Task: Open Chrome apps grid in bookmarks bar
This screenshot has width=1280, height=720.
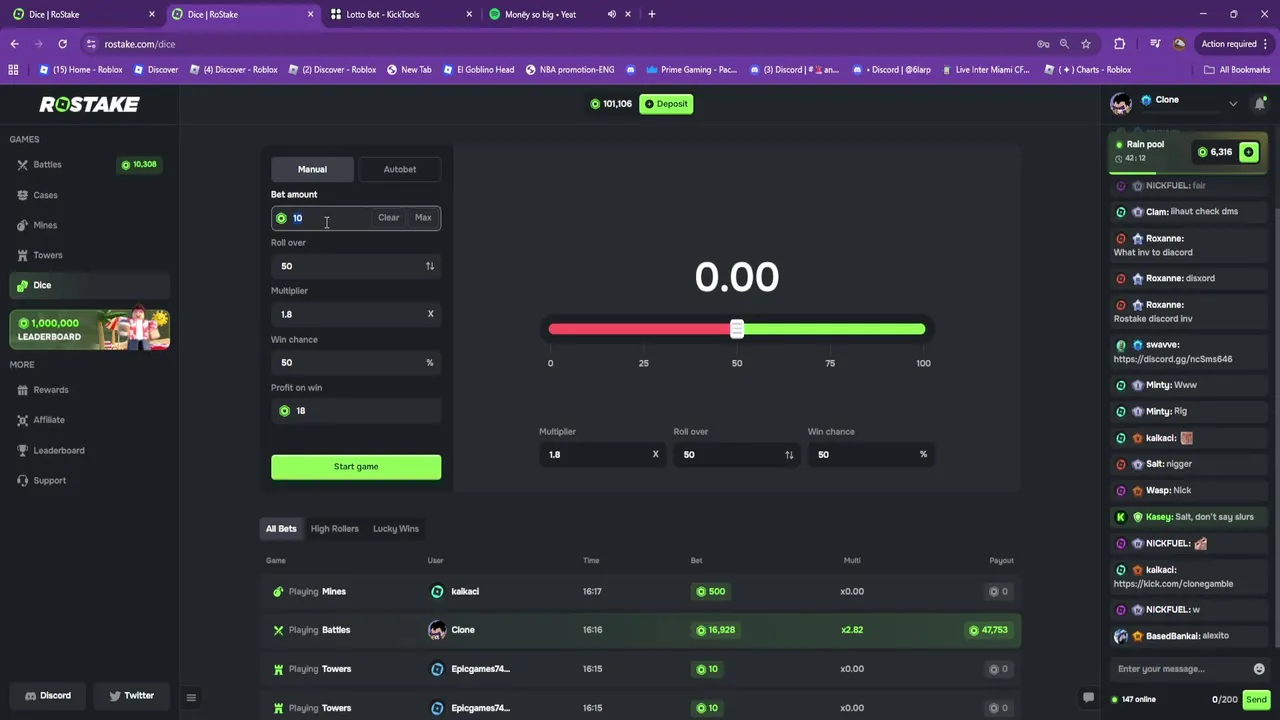Action: point(13,70)
